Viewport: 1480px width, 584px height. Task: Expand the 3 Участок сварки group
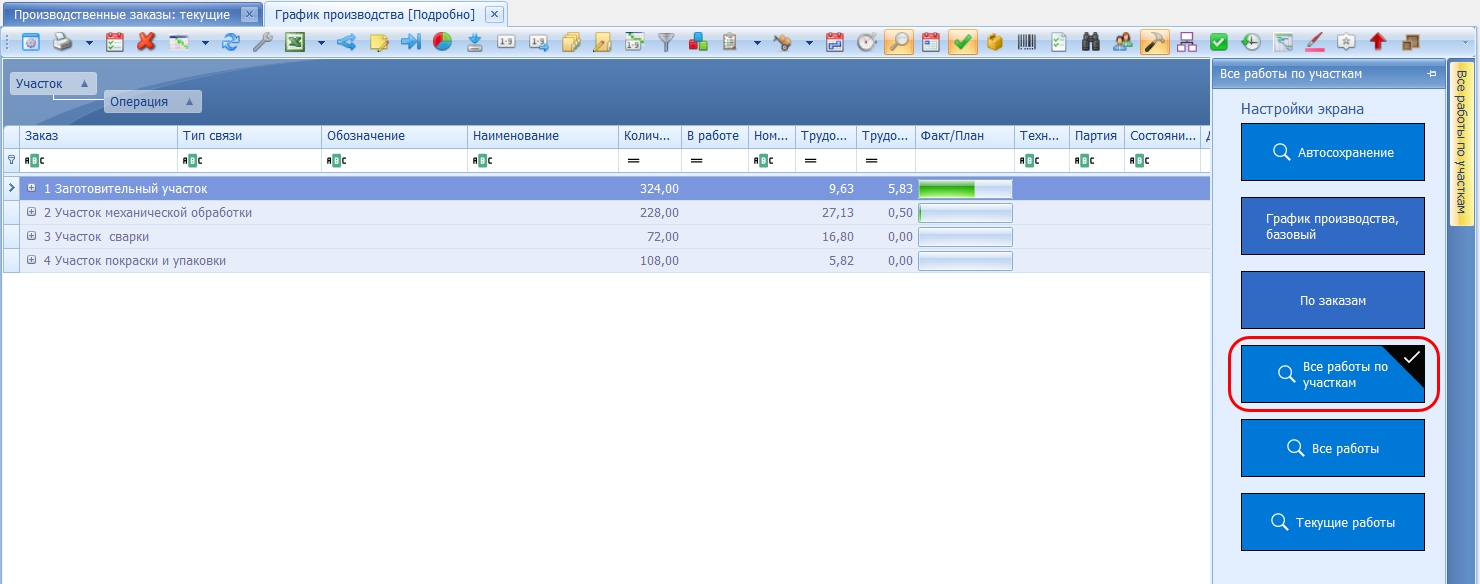coord(32,236)
